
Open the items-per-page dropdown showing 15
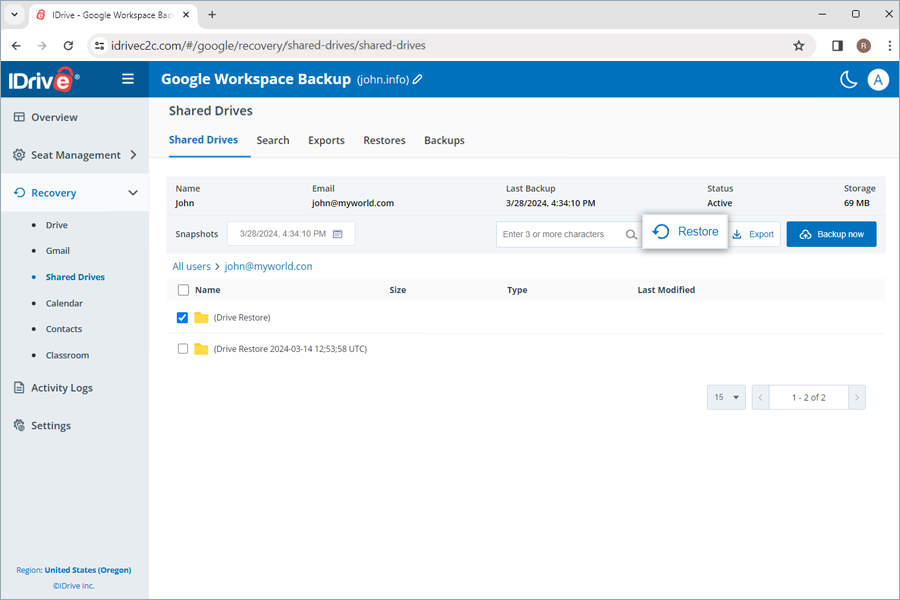click(x=725, y=397)
